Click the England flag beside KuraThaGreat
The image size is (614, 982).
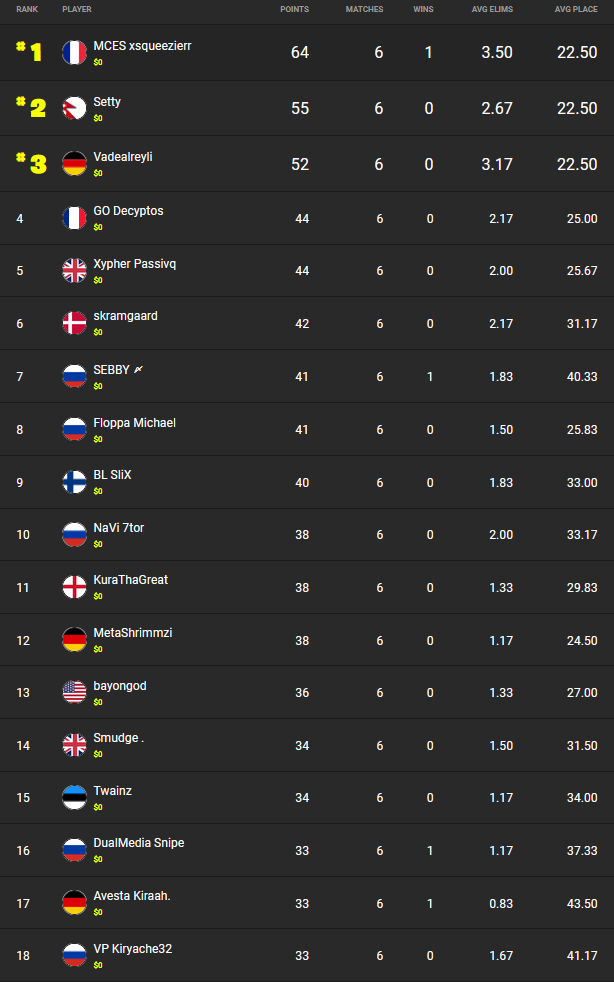point(74,587)
